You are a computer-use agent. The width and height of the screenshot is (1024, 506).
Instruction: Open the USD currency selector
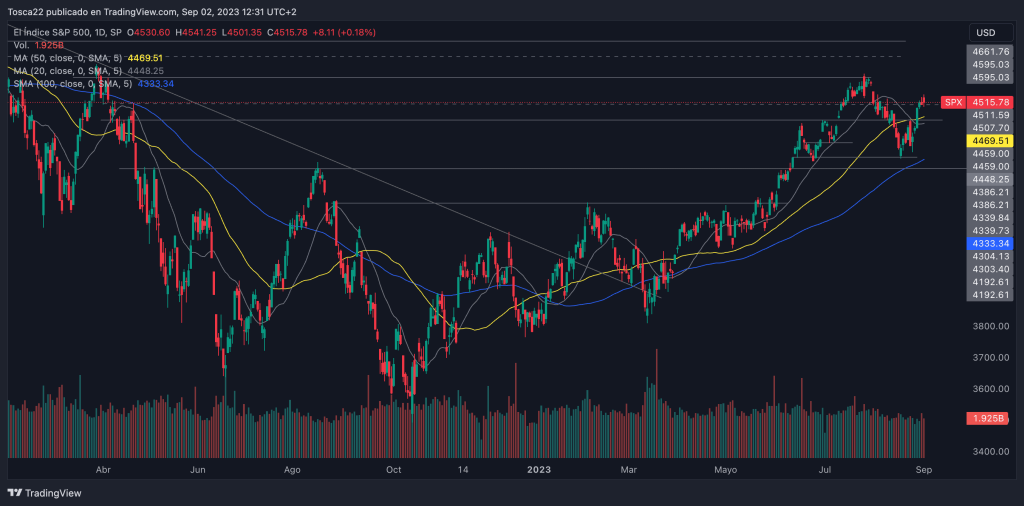pyautogui.click(x=986, y=31)
